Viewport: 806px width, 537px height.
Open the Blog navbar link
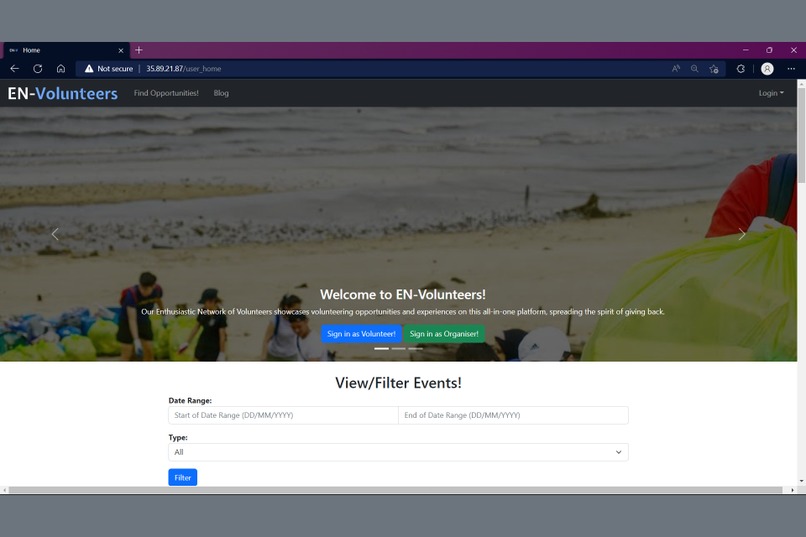pyautogui.click(x=221, y=93)
